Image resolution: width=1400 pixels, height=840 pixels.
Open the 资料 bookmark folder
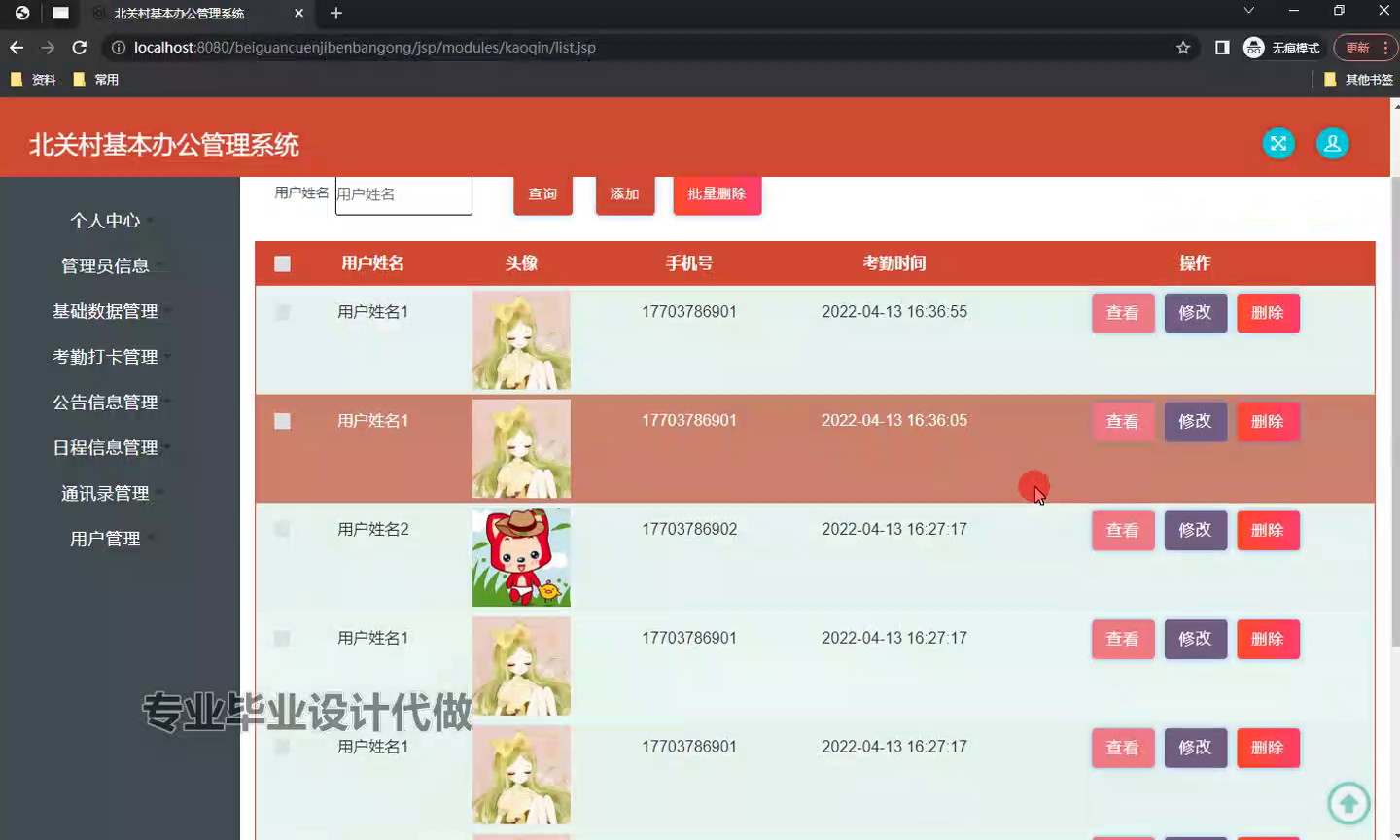coord(33,80)
